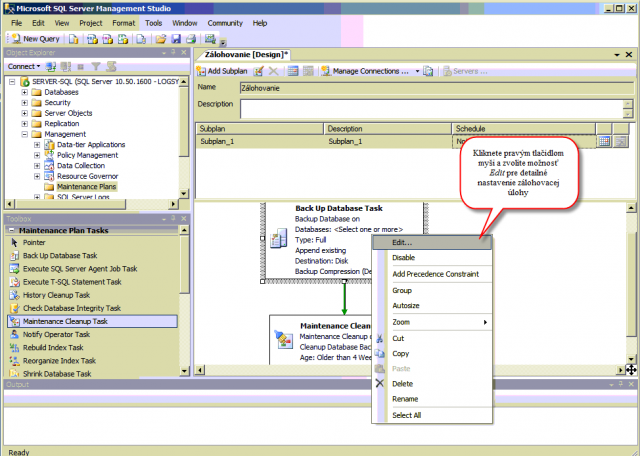
Task: Click the Object Explorer filter funnel icon
Action: (x=96, y=66)
